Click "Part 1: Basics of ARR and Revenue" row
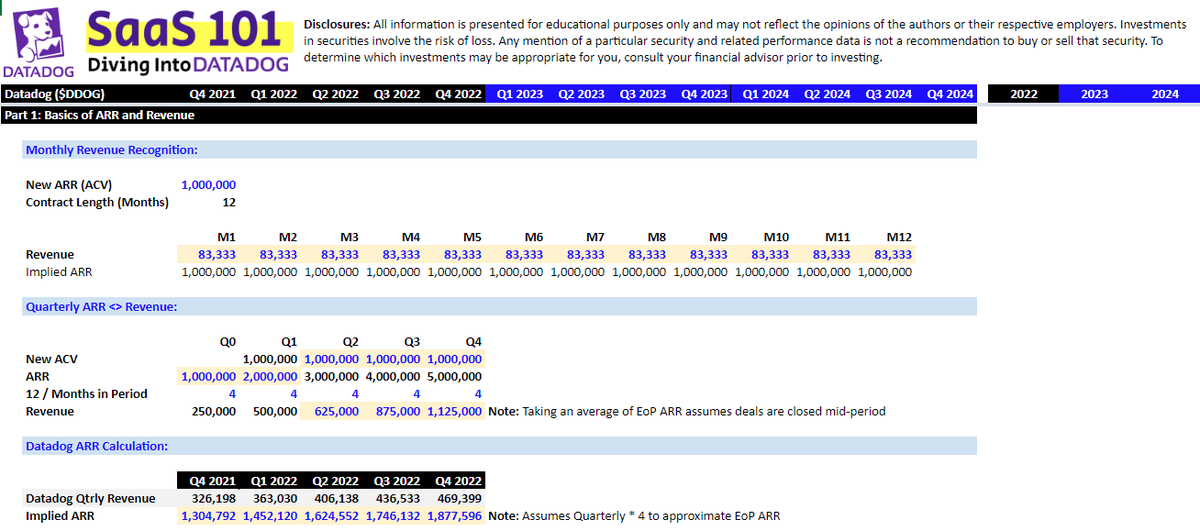Image resolution: width=1200 pixels, height=531 pixels. [x=489, y=115]
